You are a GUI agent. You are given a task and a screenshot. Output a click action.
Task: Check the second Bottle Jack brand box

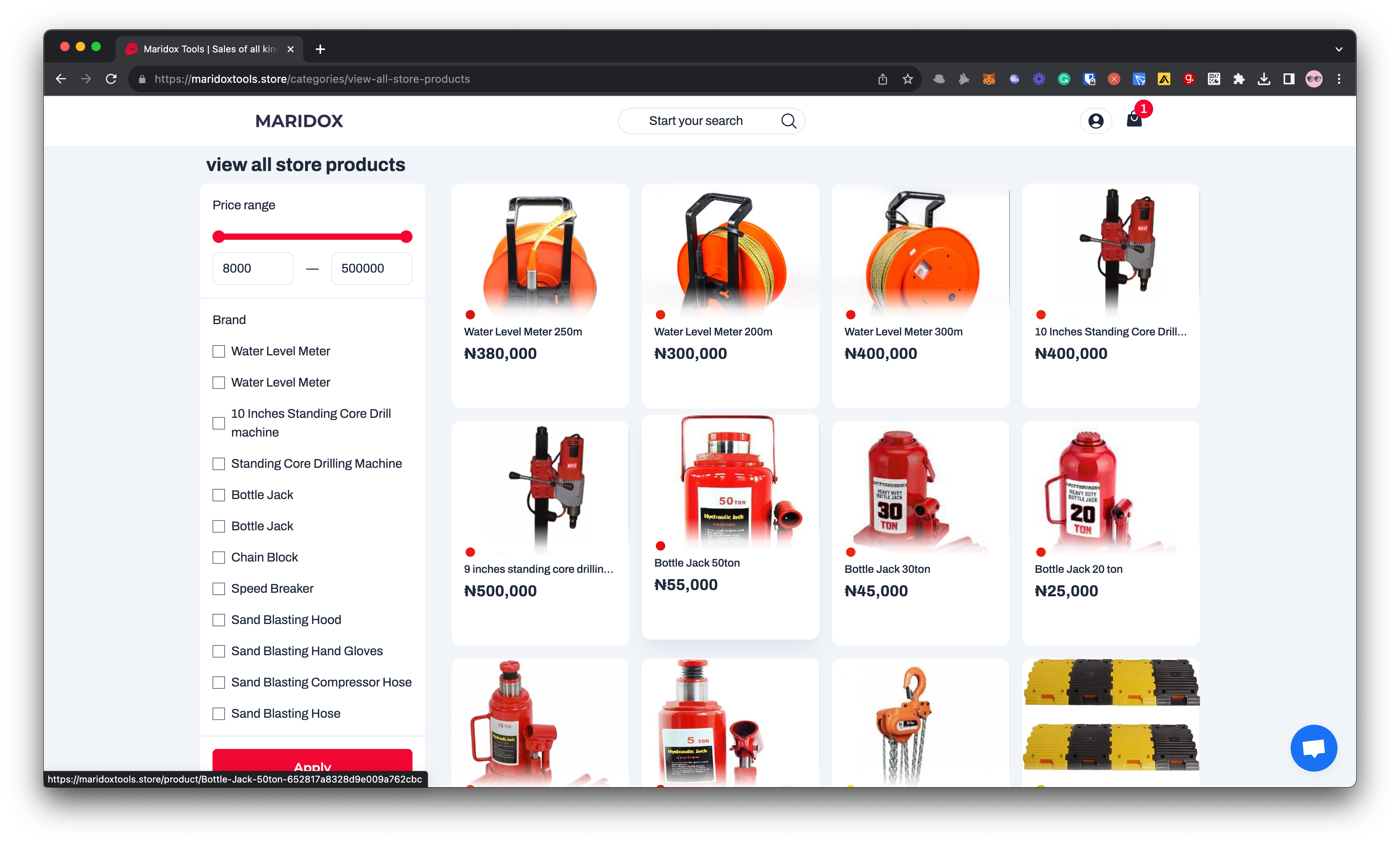coord(219,526)
